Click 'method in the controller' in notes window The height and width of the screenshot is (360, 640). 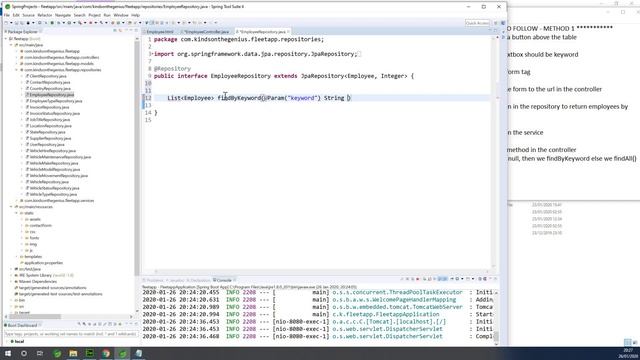(x=542, y=150)
